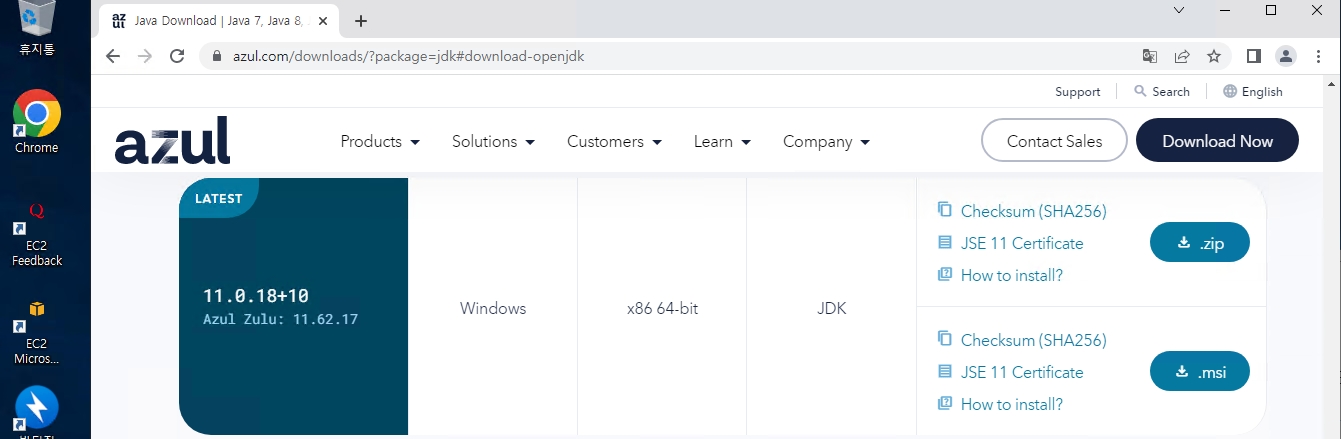Click the Azul logo
Screen dimensions: 1341x439
[172, 140]
